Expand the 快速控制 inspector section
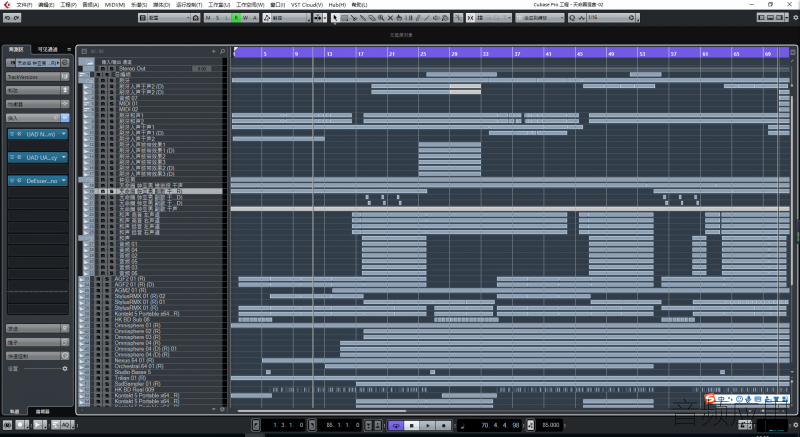 click(38, 356)
